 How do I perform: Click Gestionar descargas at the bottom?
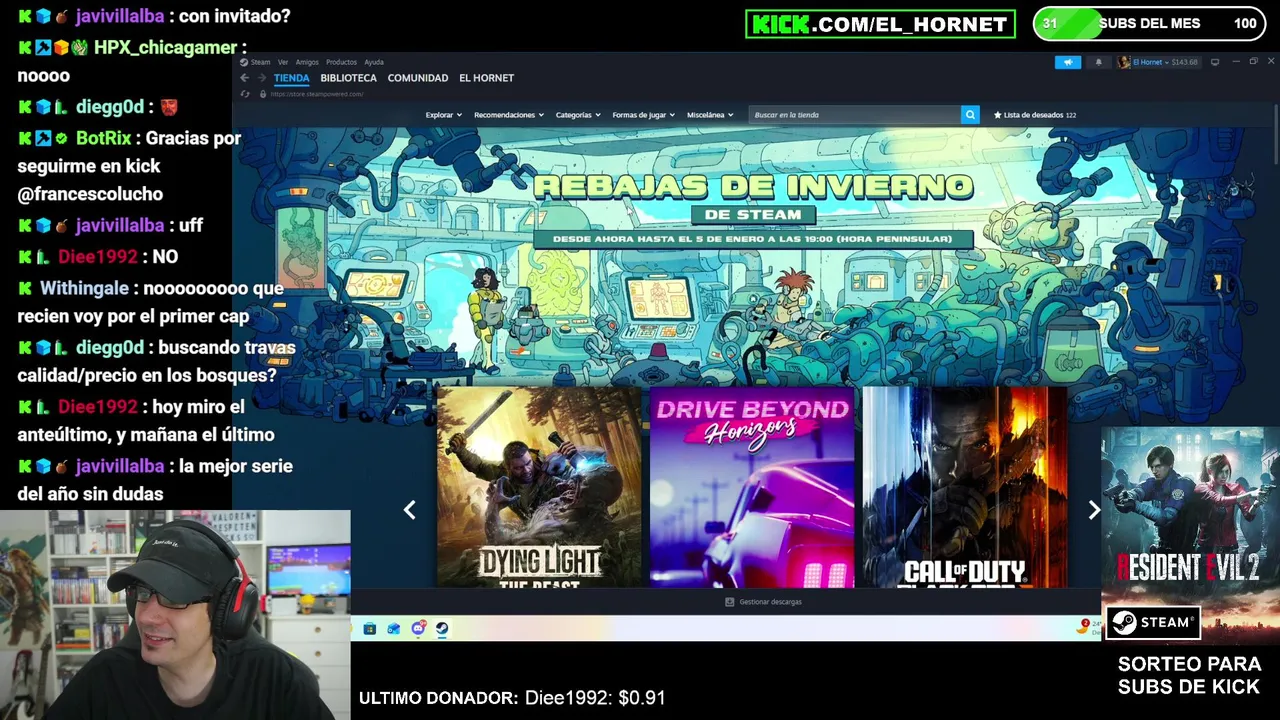[x=764, y=602]
